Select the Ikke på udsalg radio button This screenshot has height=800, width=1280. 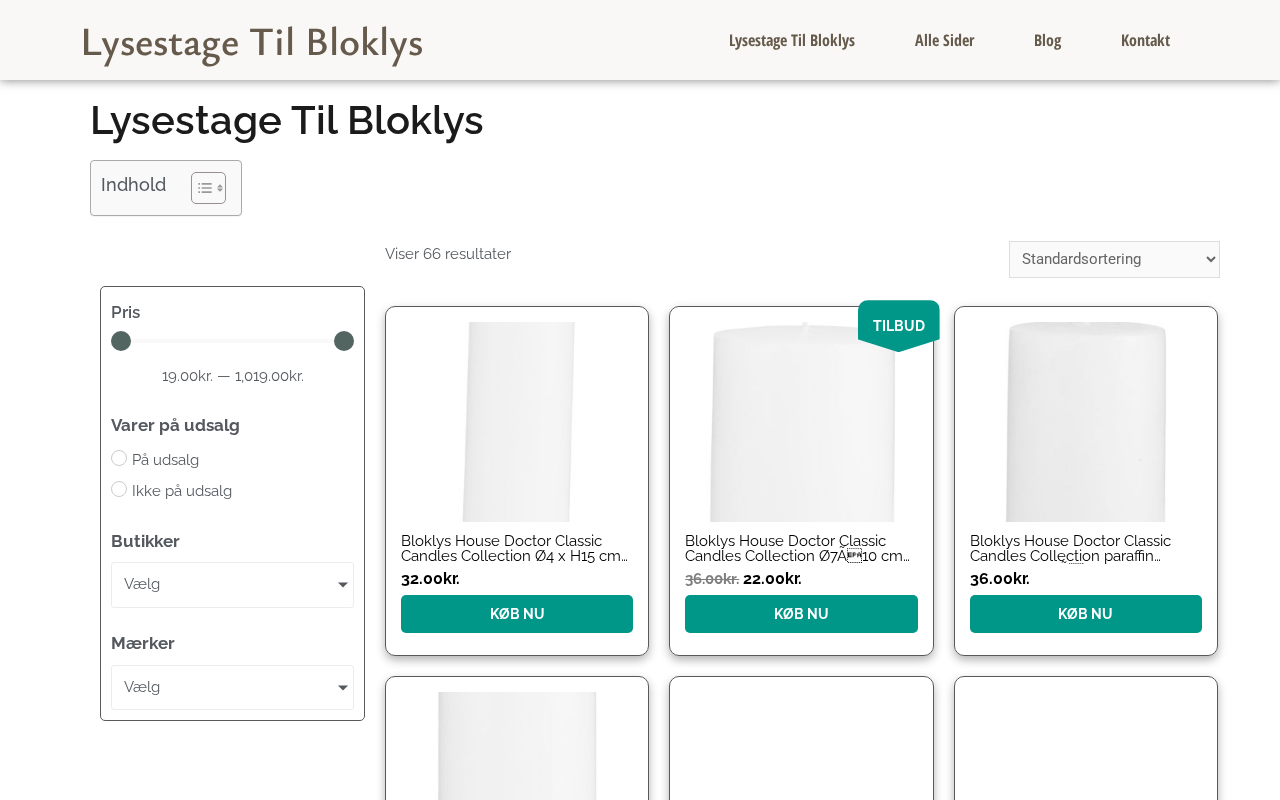click(x=119, y=489)
